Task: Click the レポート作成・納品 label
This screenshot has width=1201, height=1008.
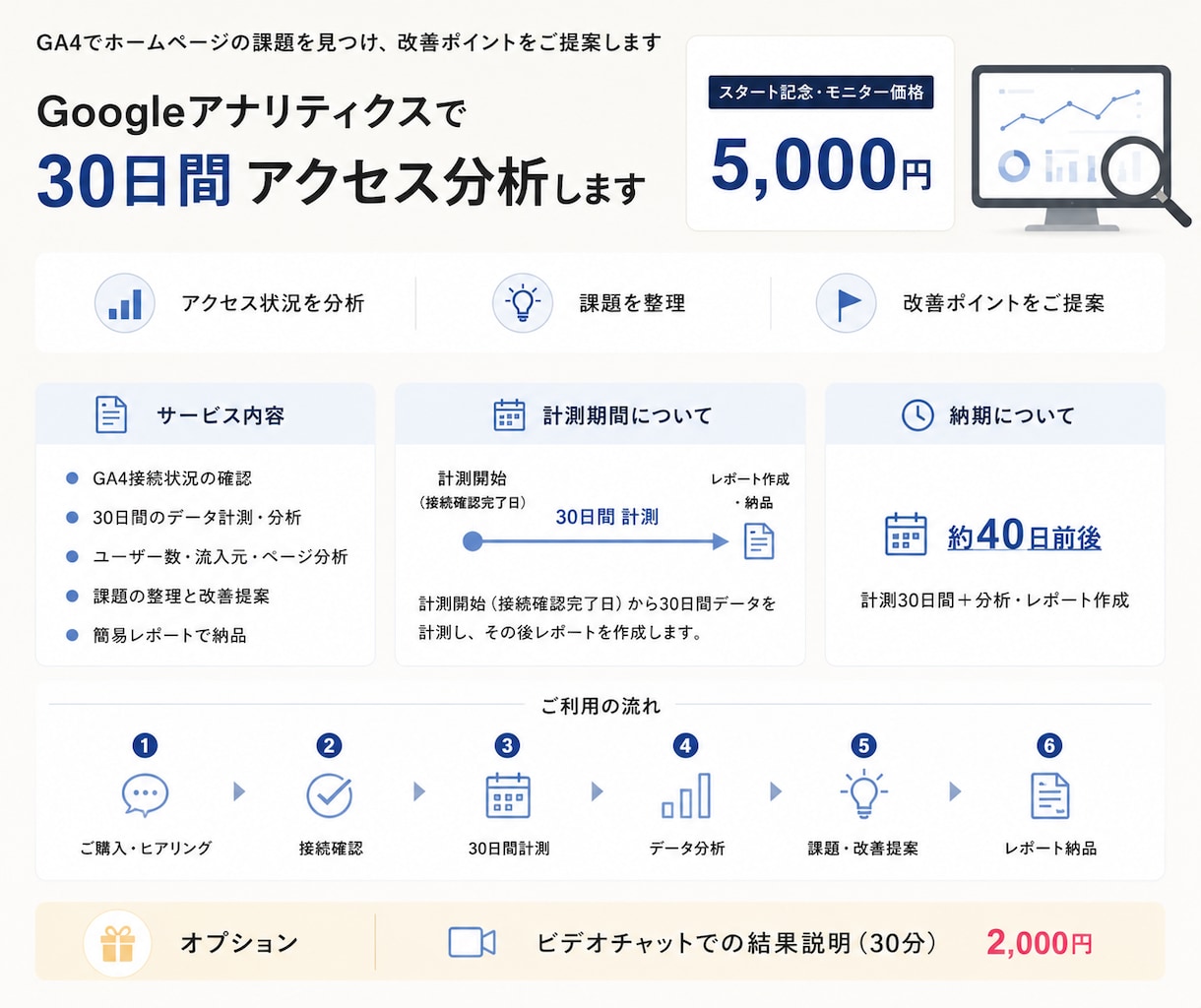Action: pos(750,490)
